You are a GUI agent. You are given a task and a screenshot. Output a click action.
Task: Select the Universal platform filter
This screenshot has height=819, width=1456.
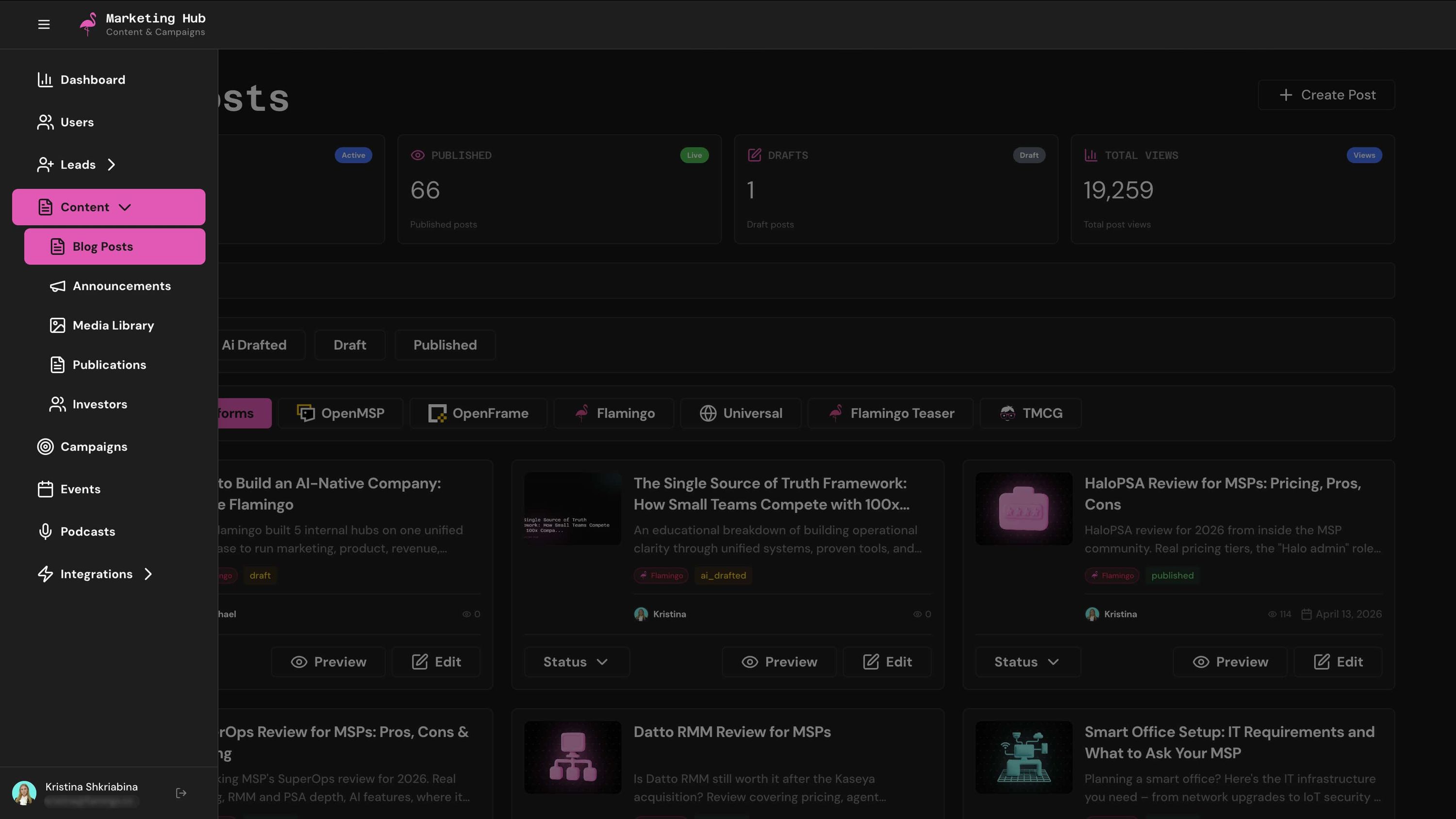[x=741, y=414]
